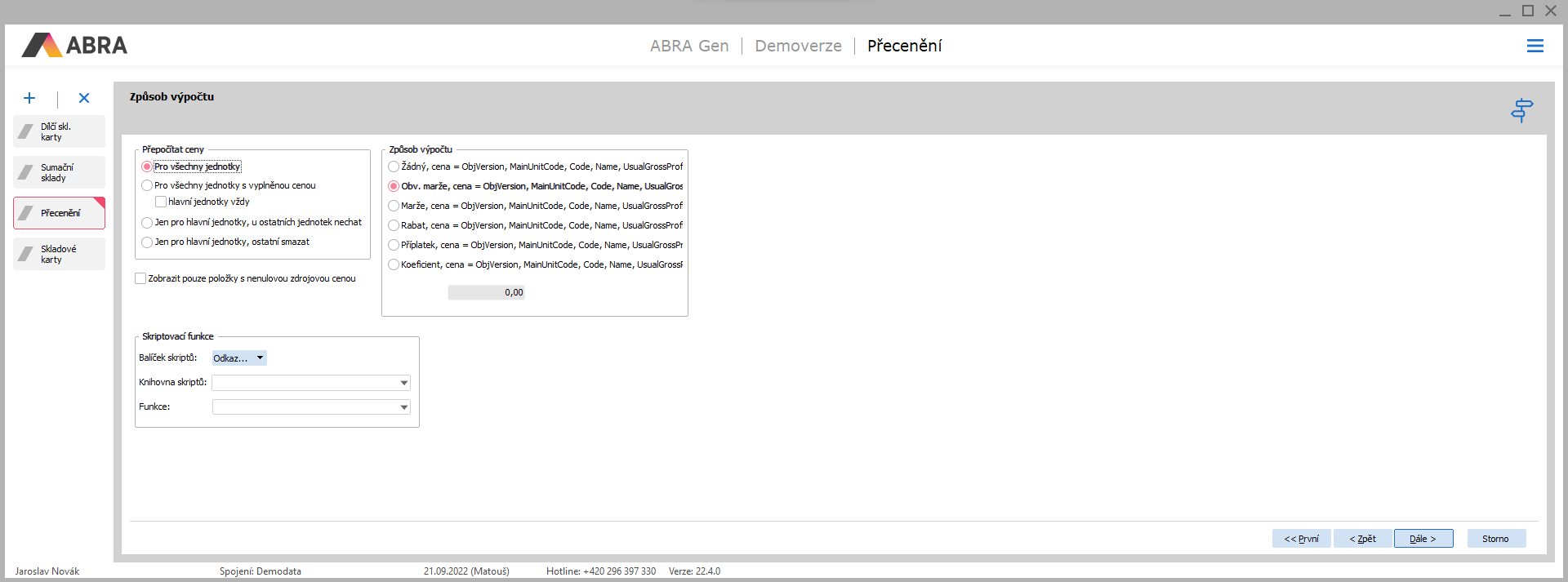Screen dimensions: 1568x582
Task: Select 'Pro všechny jednotky s vyplněnou cenou' option
Action: [x=148, y=186]
